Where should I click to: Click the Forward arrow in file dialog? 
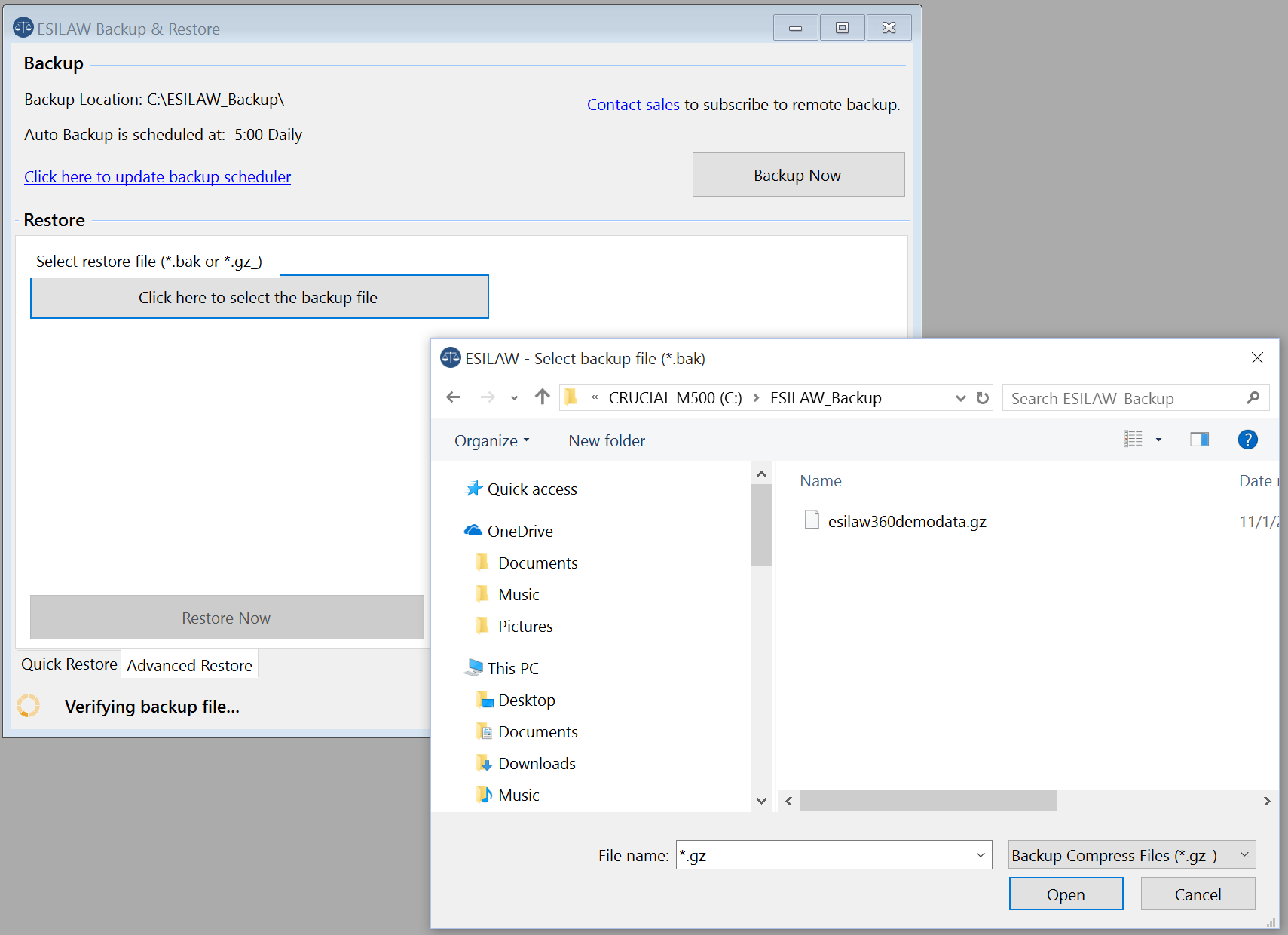coord(488,397)
